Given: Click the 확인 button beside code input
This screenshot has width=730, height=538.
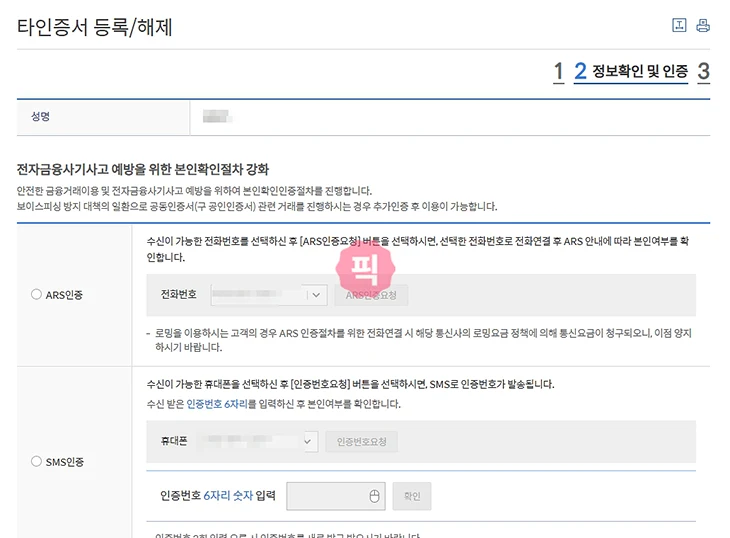Looking at the screenshot, I should point(412,496).
